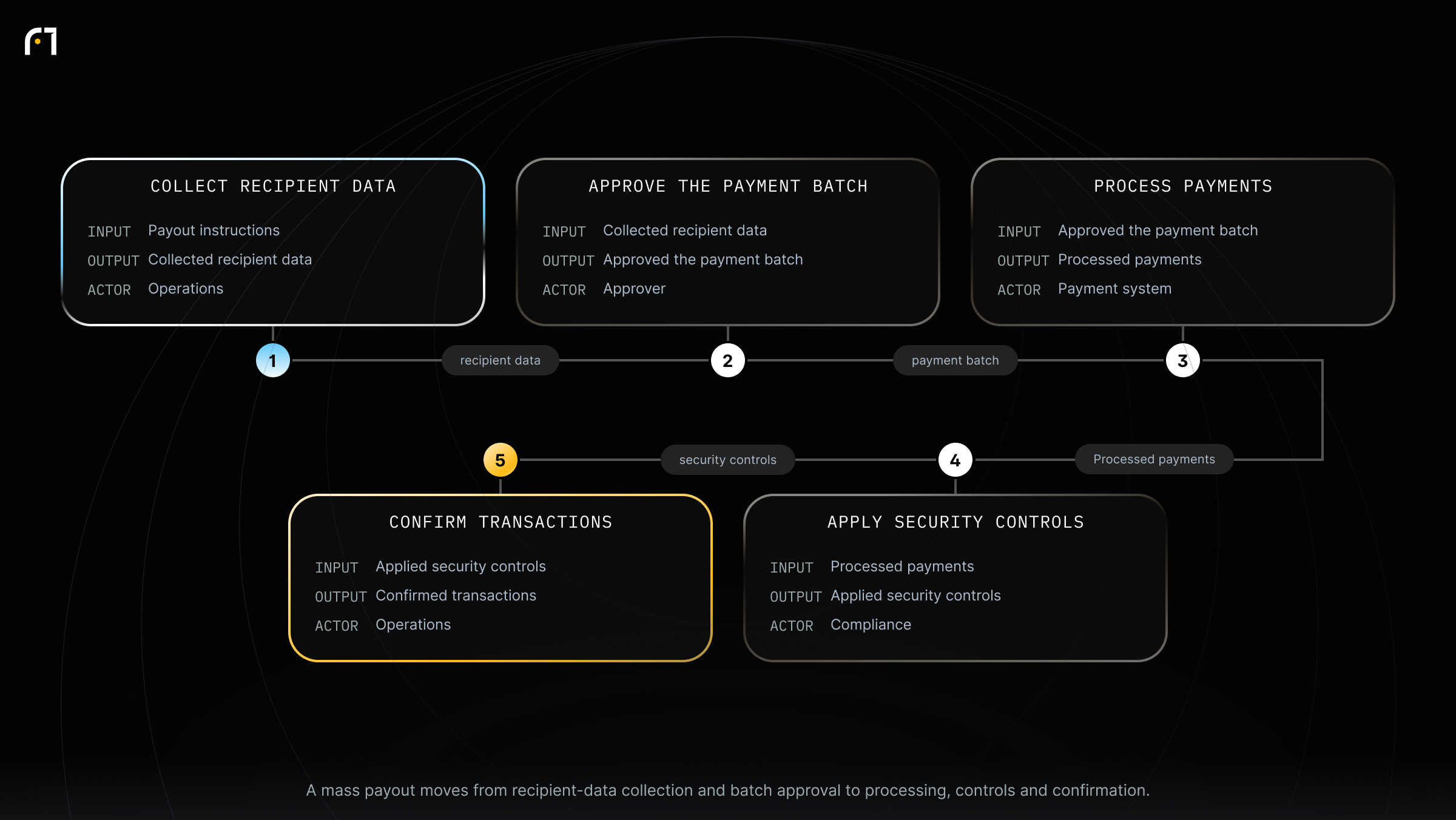Click 'Approved the payment batch' input in Process card
Image resolution: width=1456 pixels, height=820 pixels.
pyautogui.click(x=1158, y=230)
